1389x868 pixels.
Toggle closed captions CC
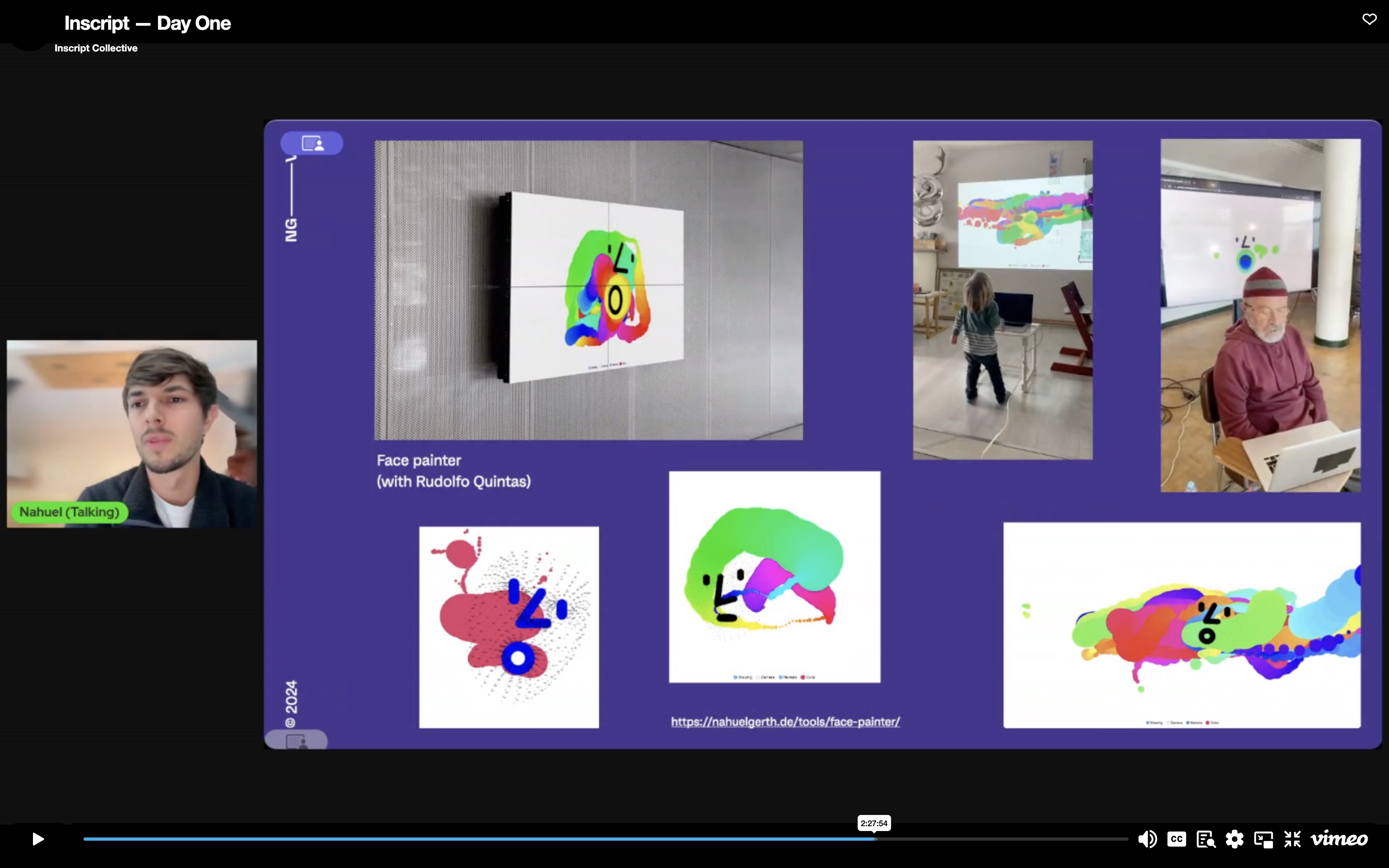coord(1176,839)
